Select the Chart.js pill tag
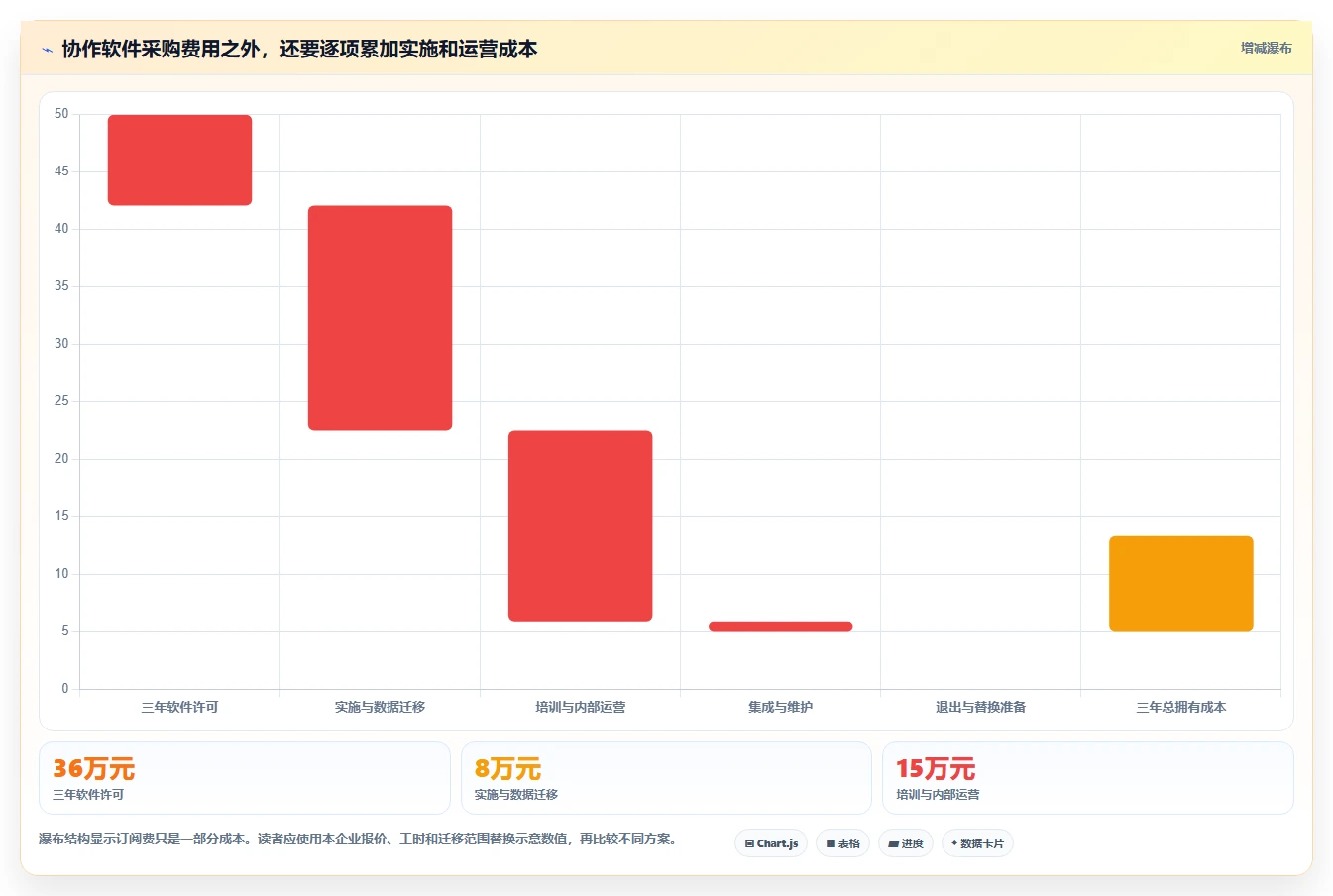1333x896 pixels. click(x=771, y=843)
